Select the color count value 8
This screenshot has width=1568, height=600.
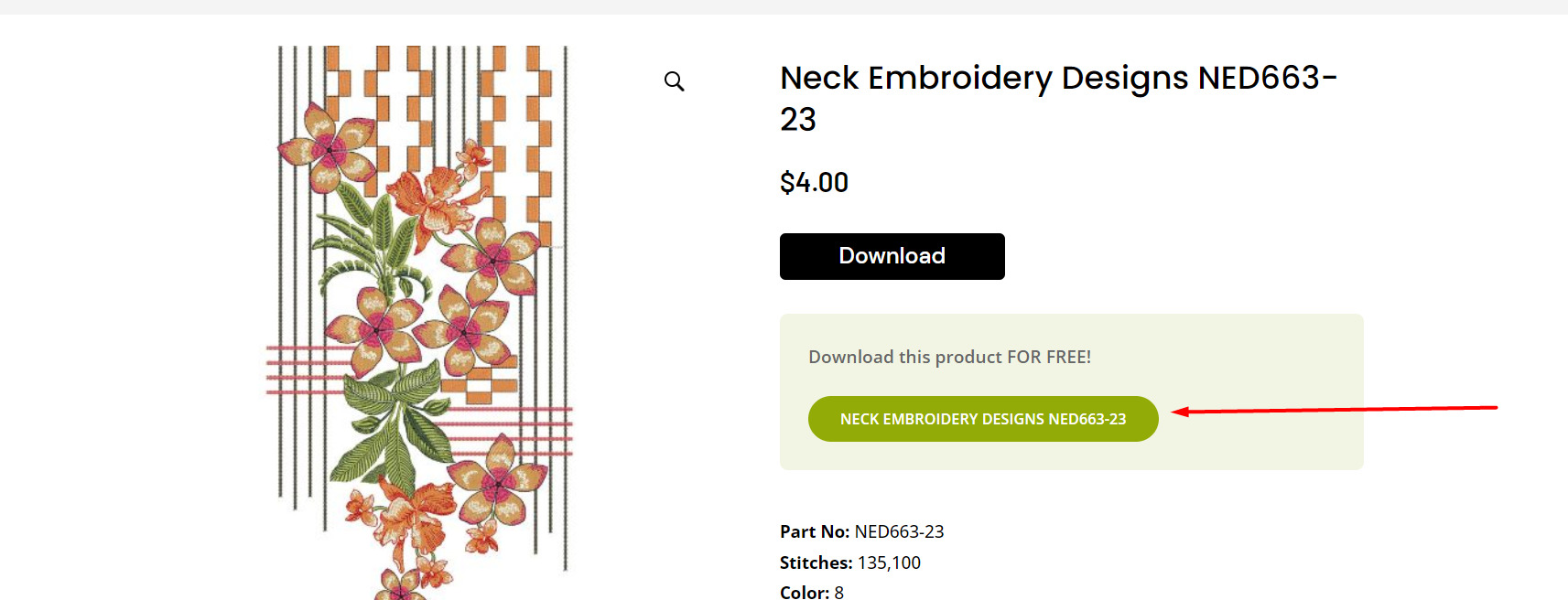coord(838,592)
